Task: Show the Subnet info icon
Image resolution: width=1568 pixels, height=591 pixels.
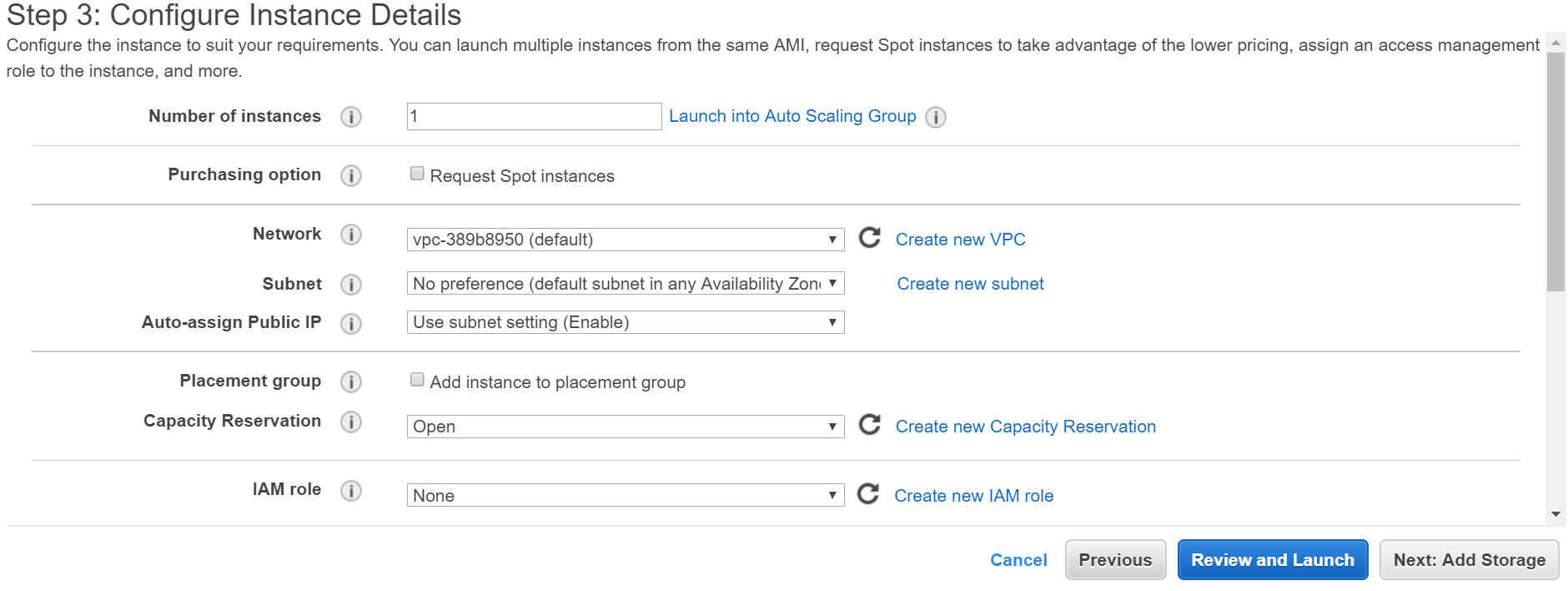Action: (x=351, y=285)
